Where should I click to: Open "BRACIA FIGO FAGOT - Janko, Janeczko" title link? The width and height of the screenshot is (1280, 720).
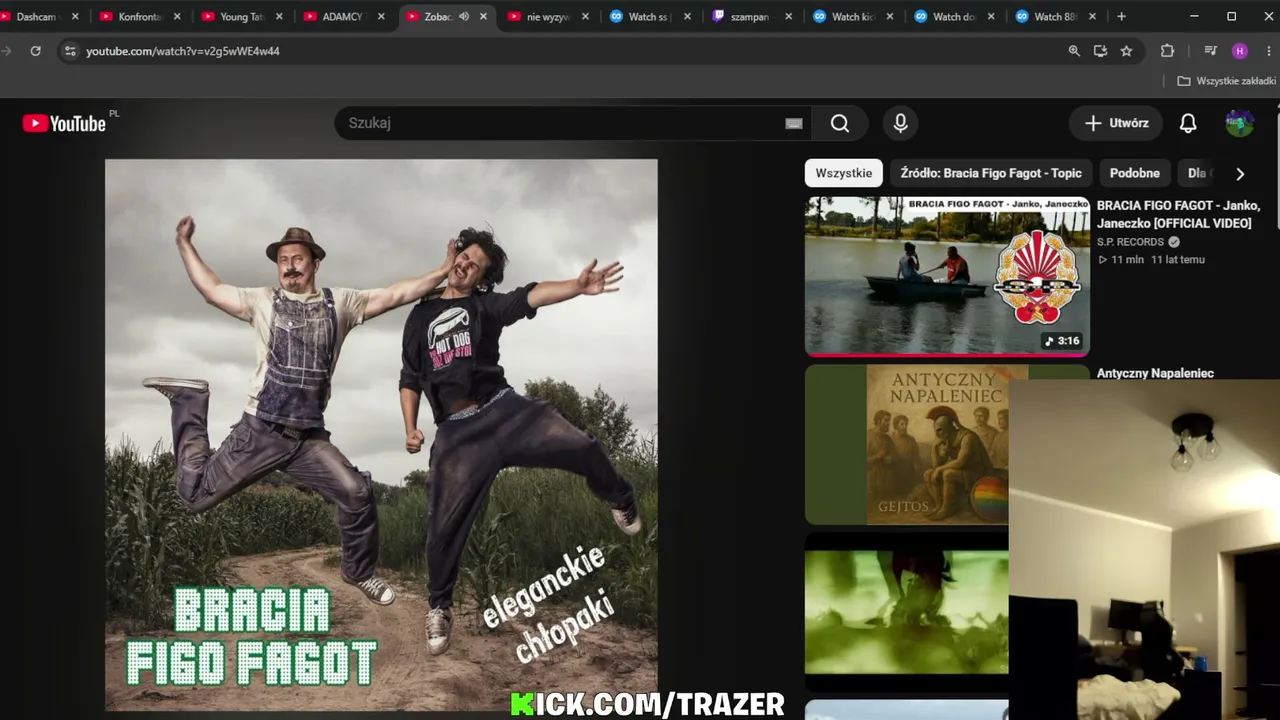click(x=1178, y=214)
